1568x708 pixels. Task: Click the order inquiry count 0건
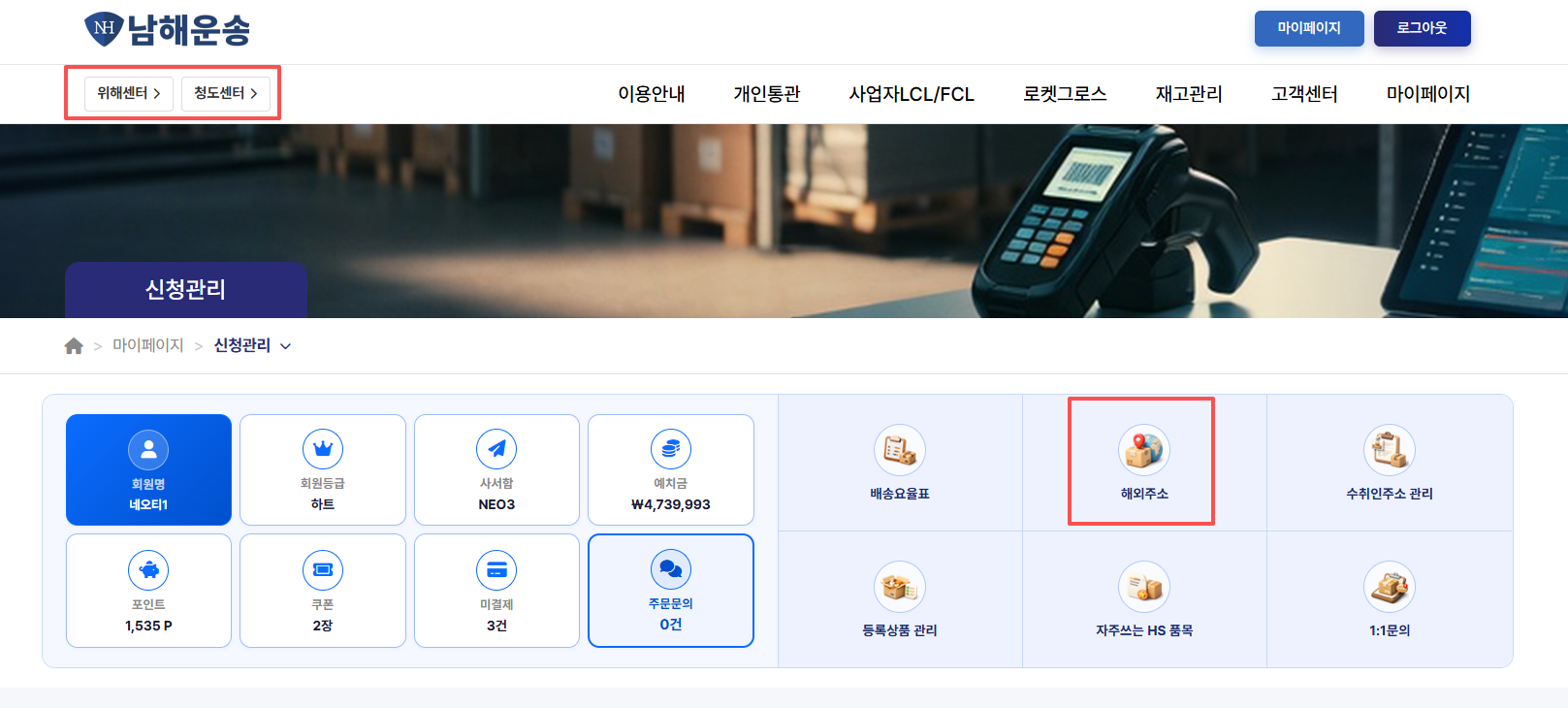[671, 625]
